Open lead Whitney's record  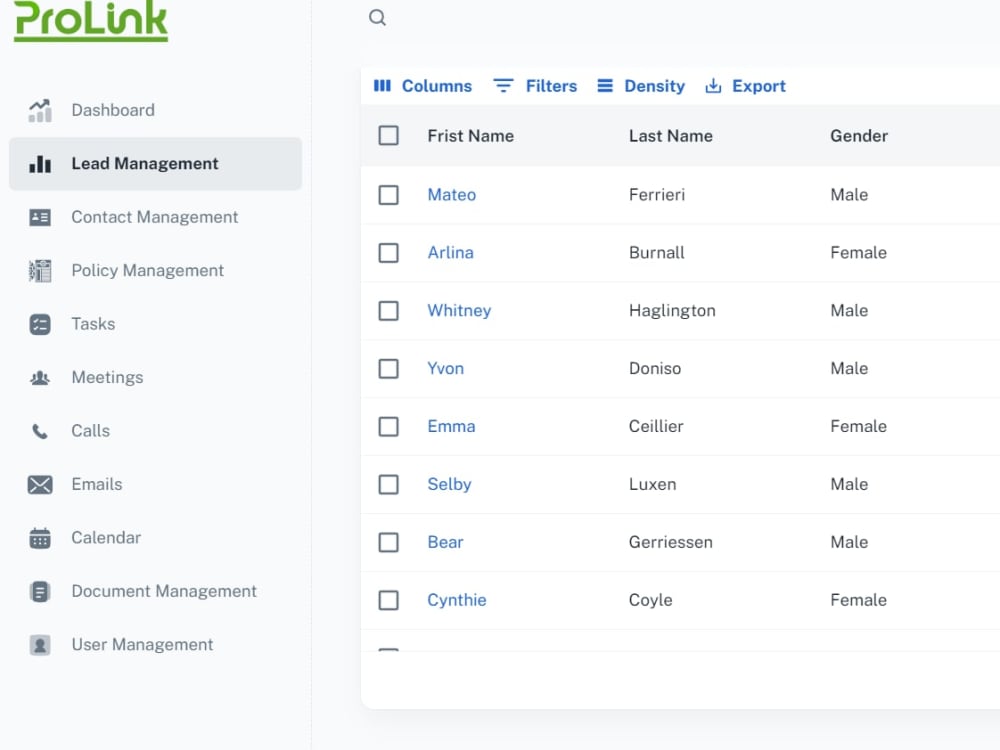coord(459,311)
